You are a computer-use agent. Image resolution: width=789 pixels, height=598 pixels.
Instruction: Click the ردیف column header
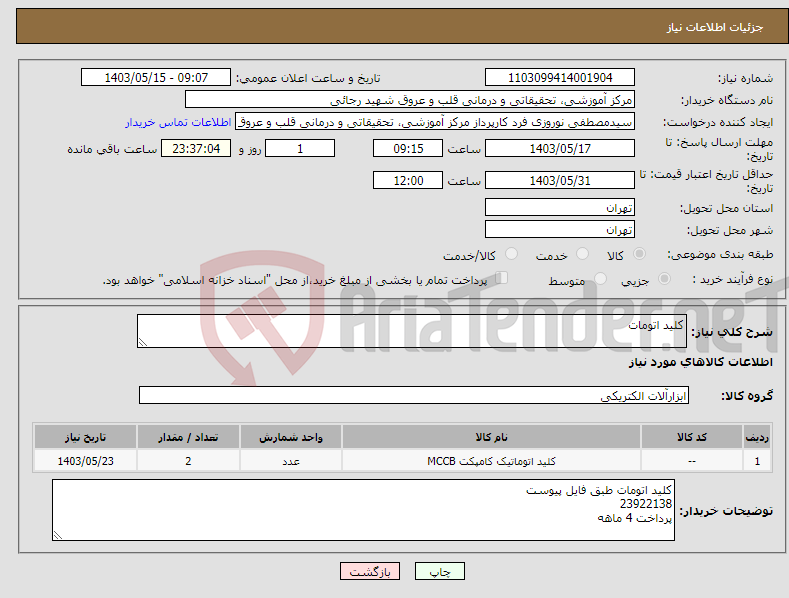point(757,437)
